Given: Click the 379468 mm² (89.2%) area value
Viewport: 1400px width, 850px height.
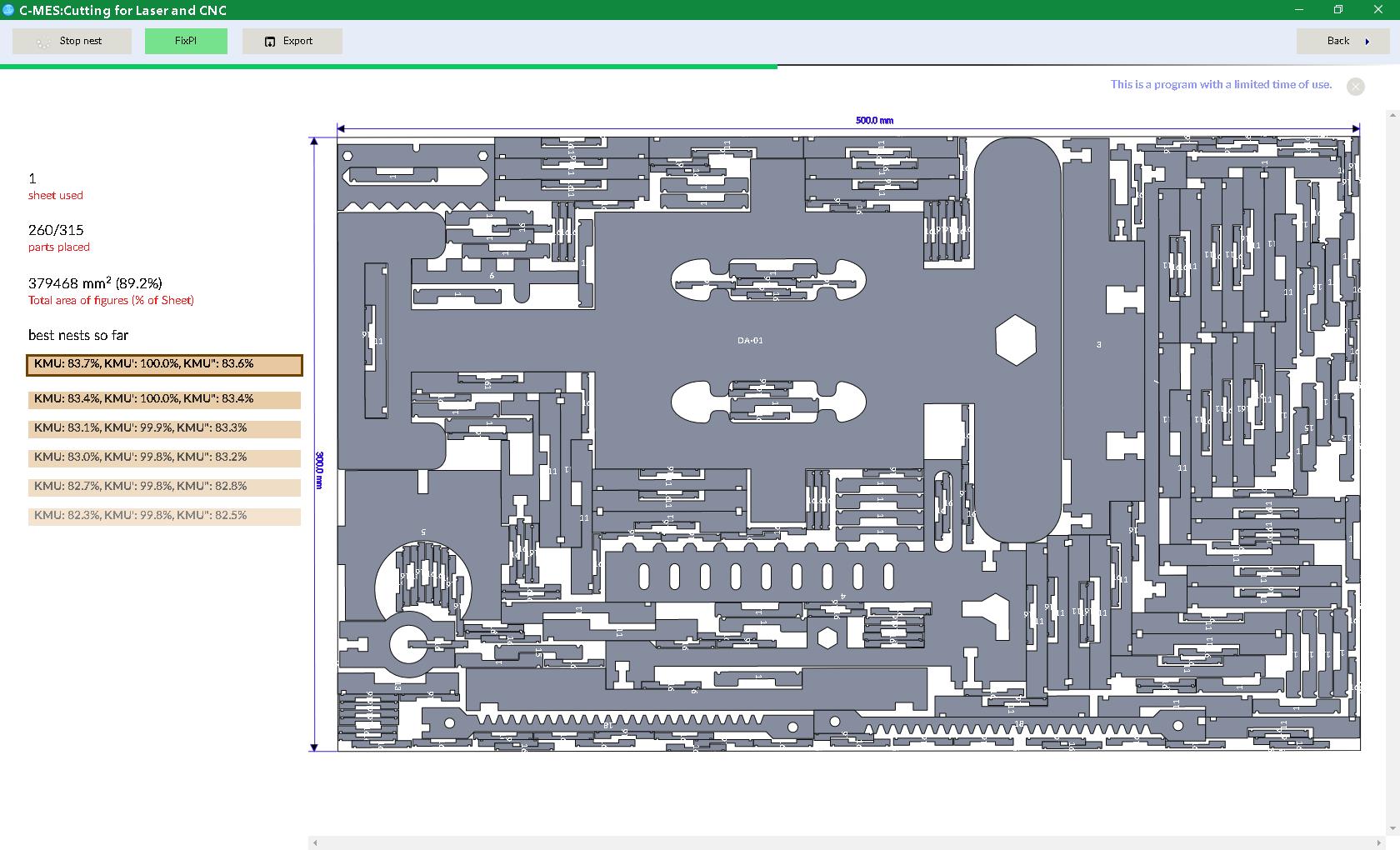Looking at the screenshot, I should point(95,283).
